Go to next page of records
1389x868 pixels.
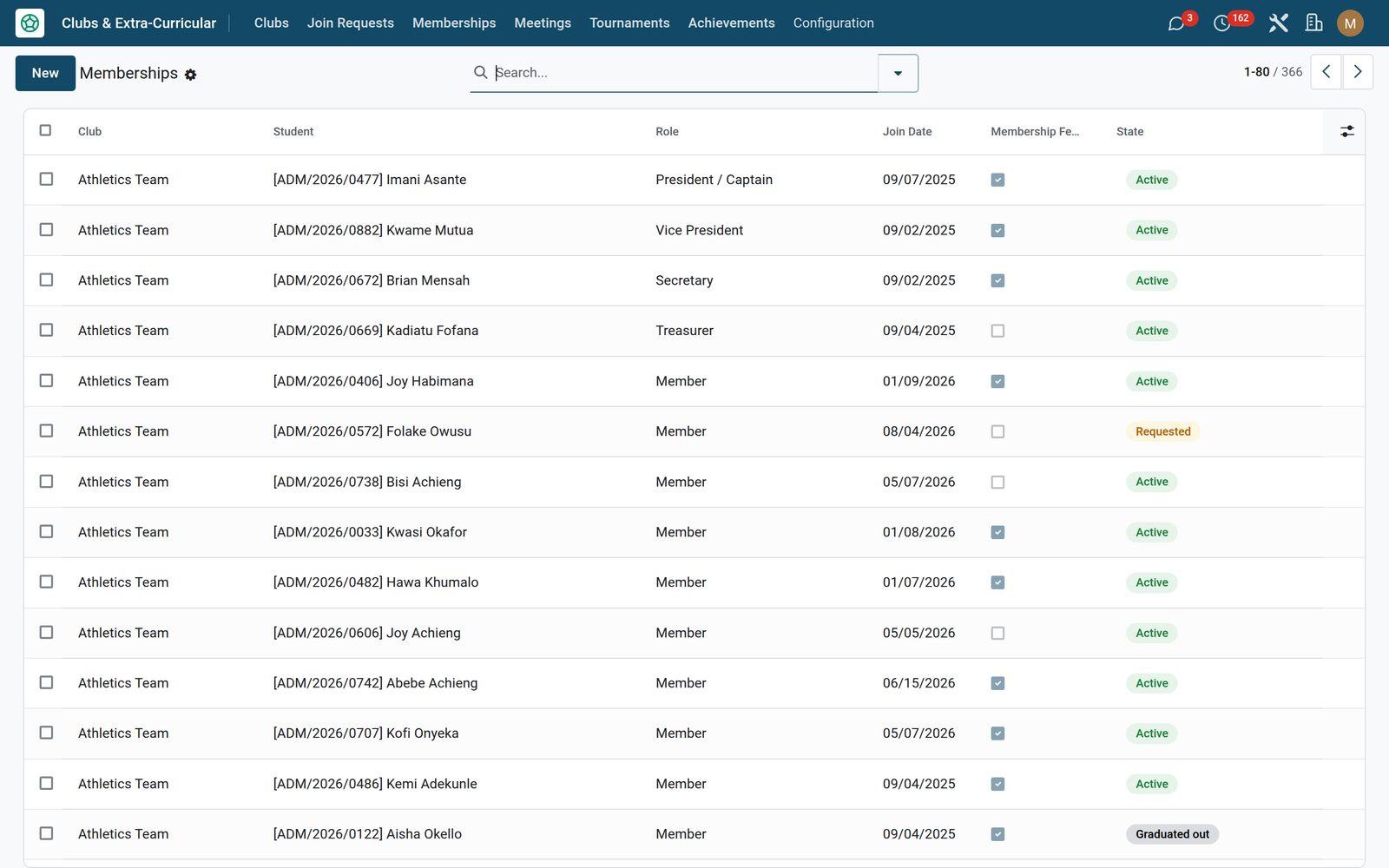point(1358,72)
